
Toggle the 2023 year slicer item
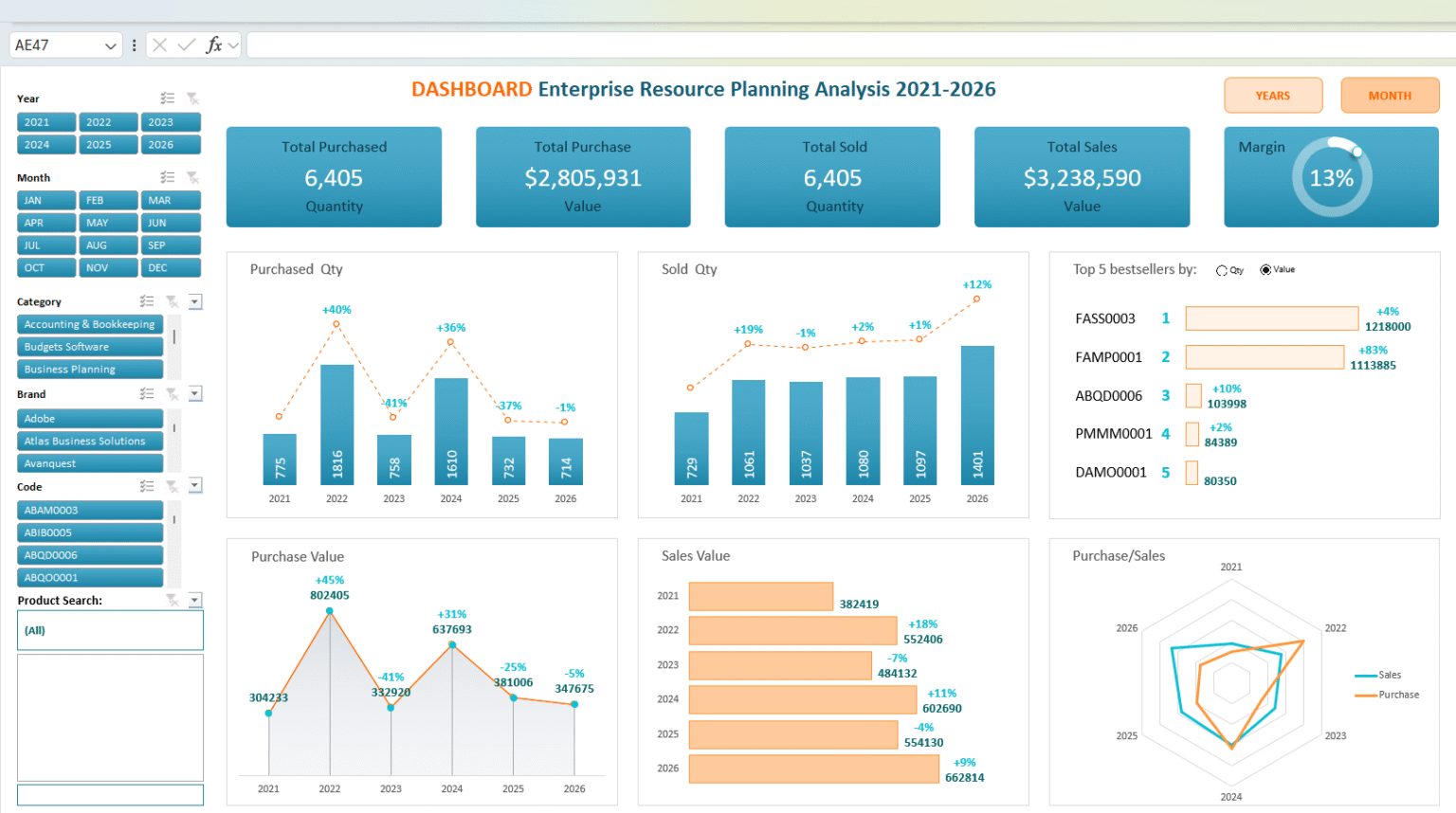(x=171, y=122)
